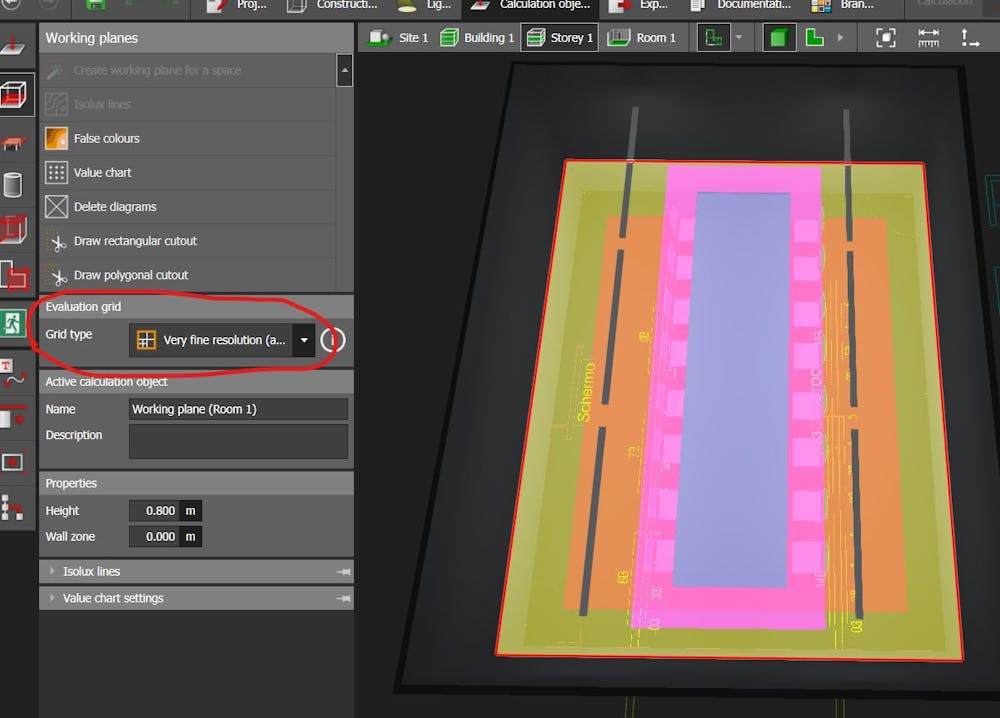The width and height of the screenshot is (1000, 718).
Task: Switch to the Light mode tab
Action: pyautogui.click(x=424, y=5)
